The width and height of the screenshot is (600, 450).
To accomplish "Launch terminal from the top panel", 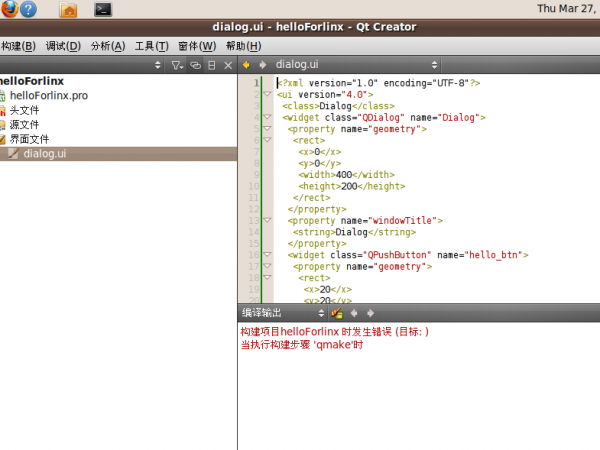I will pos(102,9).
